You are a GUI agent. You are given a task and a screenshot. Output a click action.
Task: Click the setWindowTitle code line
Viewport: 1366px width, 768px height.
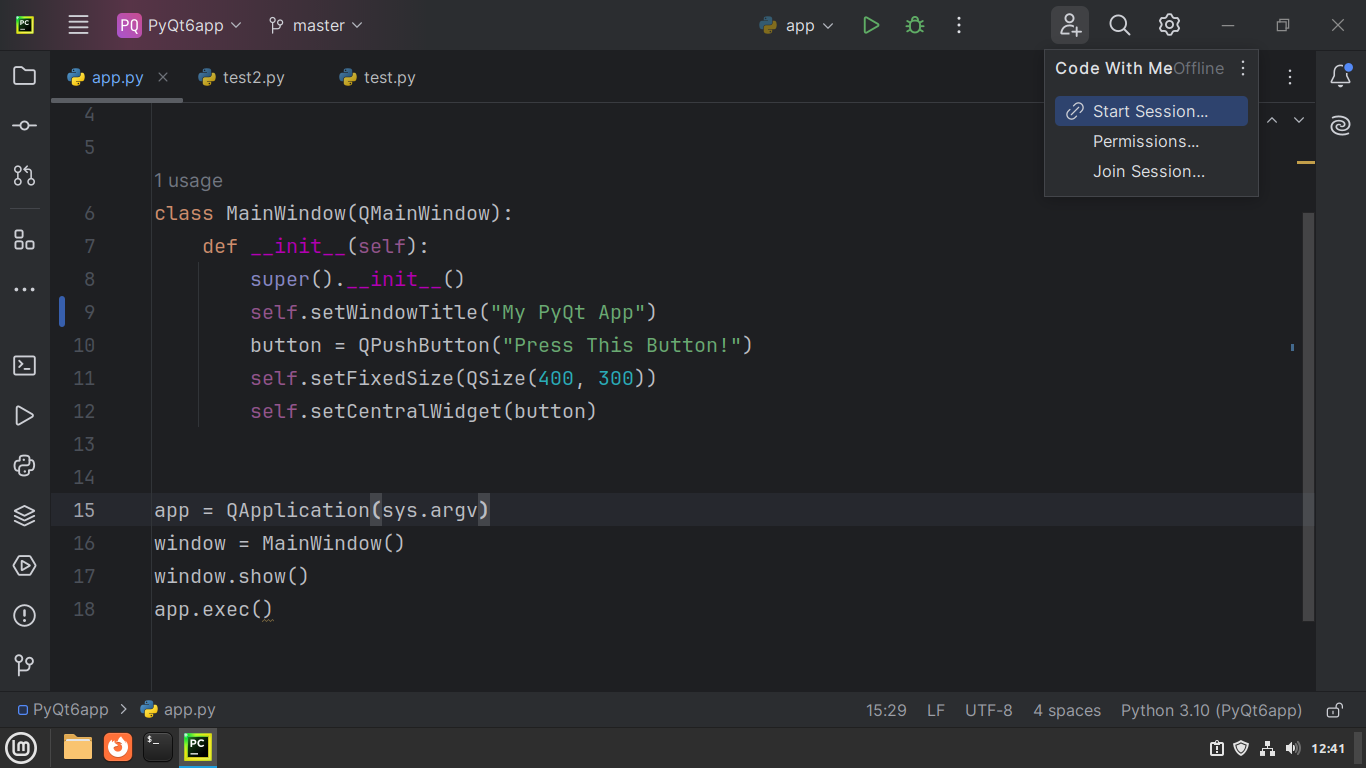[453, 312]
